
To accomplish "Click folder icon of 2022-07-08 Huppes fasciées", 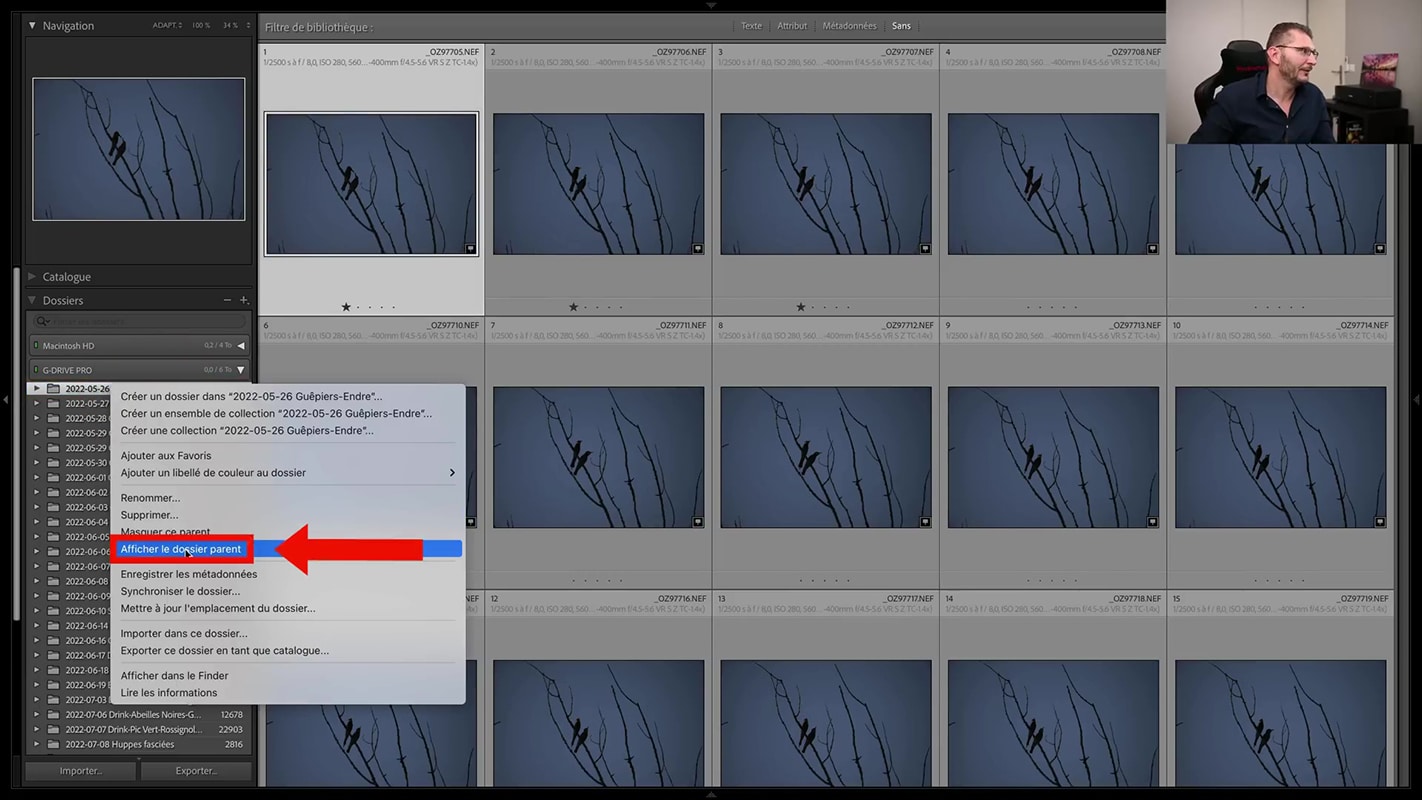I will click(x=54, y=744).
